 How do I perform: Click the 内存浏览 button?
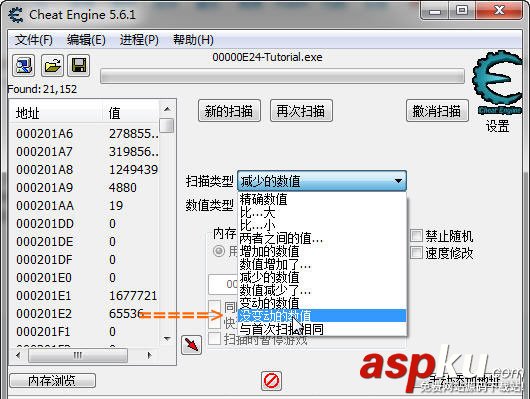pos(52,381)
